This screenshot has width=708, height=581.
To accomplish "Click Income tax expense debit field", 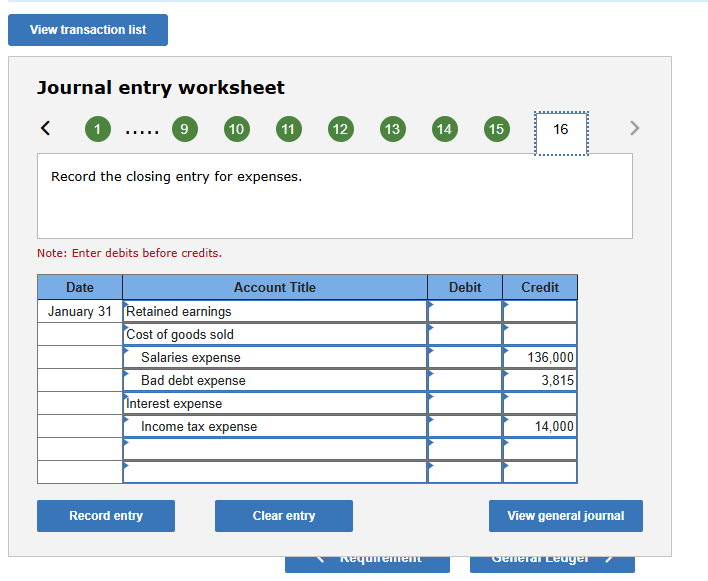I will pyautogui.click(x=465, y=427).
